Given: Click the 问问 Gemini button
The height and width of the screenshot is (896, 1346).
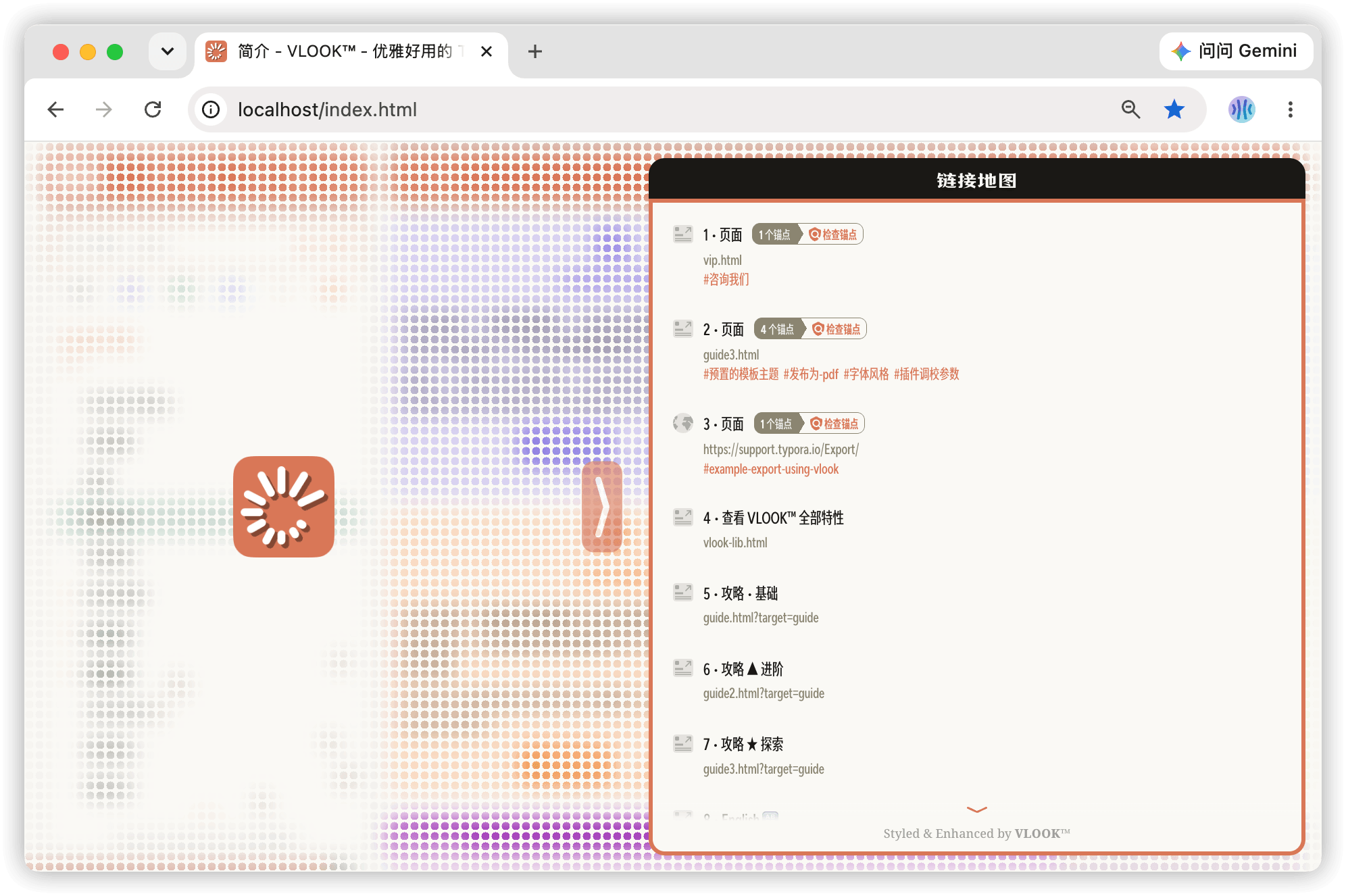Looking at the screenshot, I should pos(1236,51).
